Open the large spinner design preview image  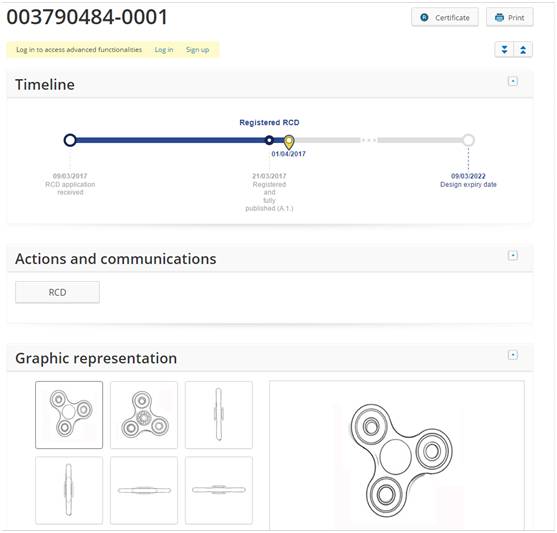397,456
